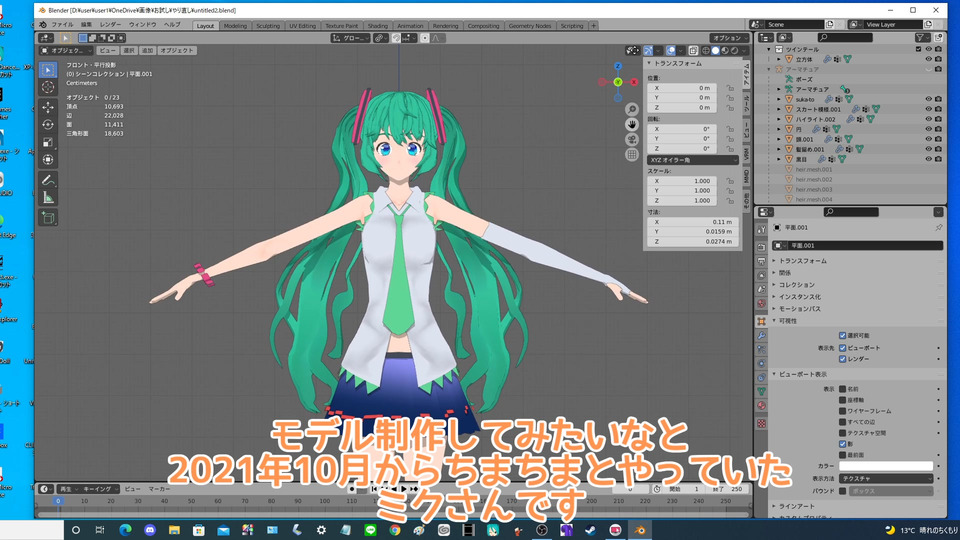Toggle eye icon for ハイライト.002
The height and width of the screenshot is (540, 960).
[928, 119]
